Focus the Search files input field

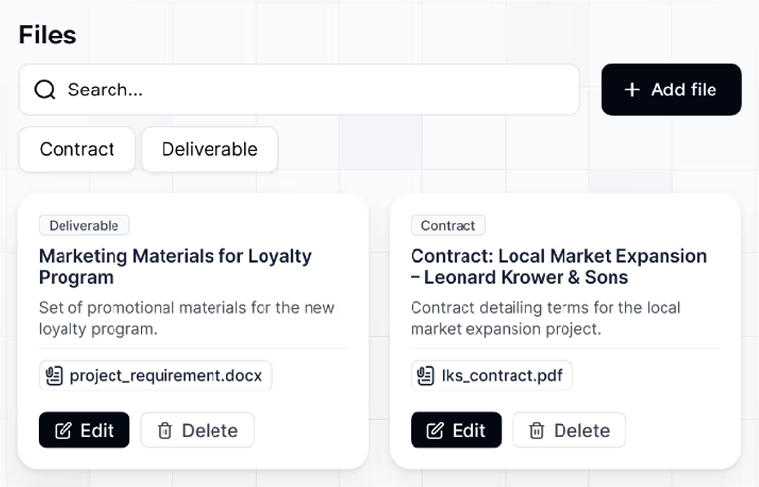[x=299, y=90]
